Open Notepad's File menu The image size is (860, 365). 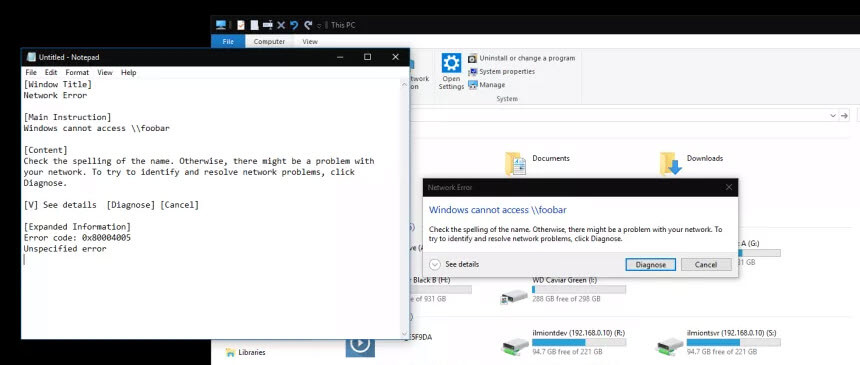[x=31, y=72]
